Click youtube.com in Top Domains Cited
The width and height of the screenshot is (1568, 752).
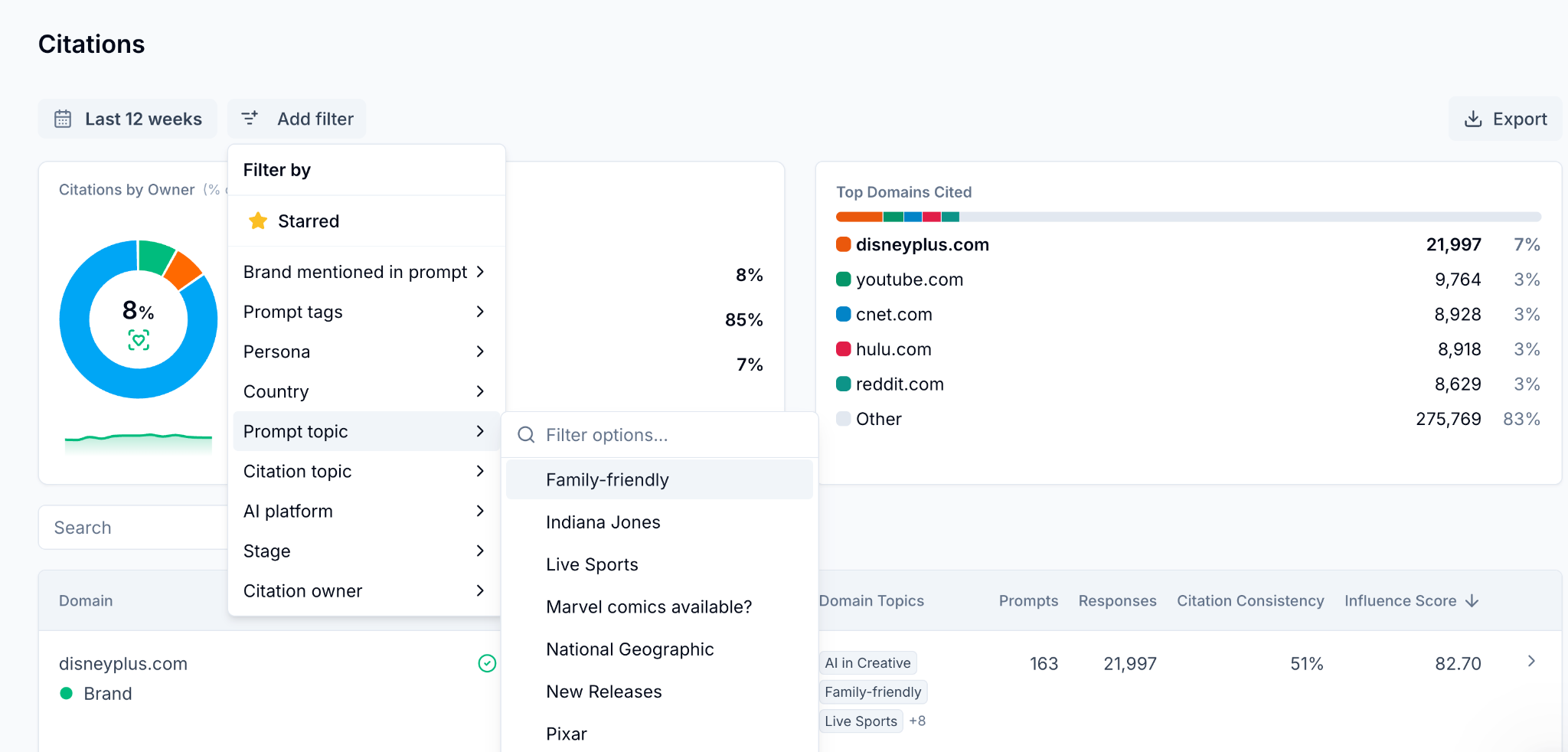click(x=910, y=280)
